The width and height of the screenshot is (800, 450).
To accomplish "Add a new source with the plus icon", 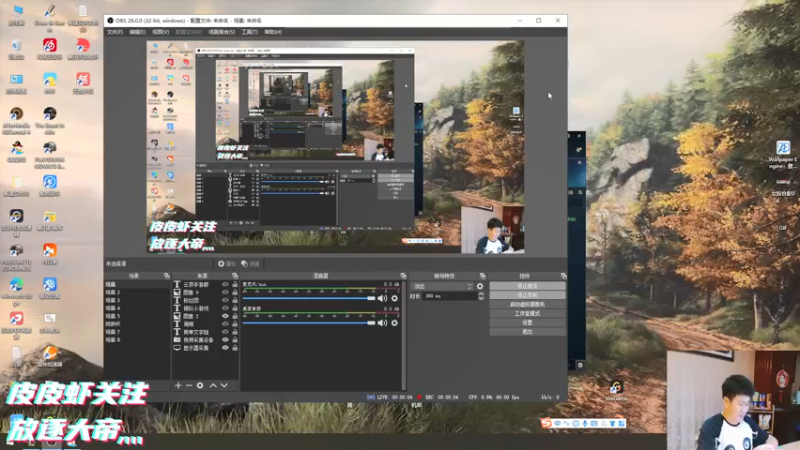I will (x=178, y=386).
